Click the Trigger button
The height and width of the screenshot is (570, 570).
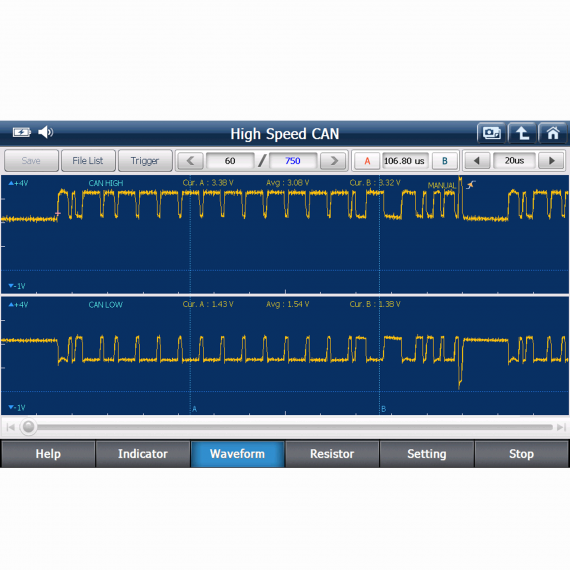click(145, 161)
